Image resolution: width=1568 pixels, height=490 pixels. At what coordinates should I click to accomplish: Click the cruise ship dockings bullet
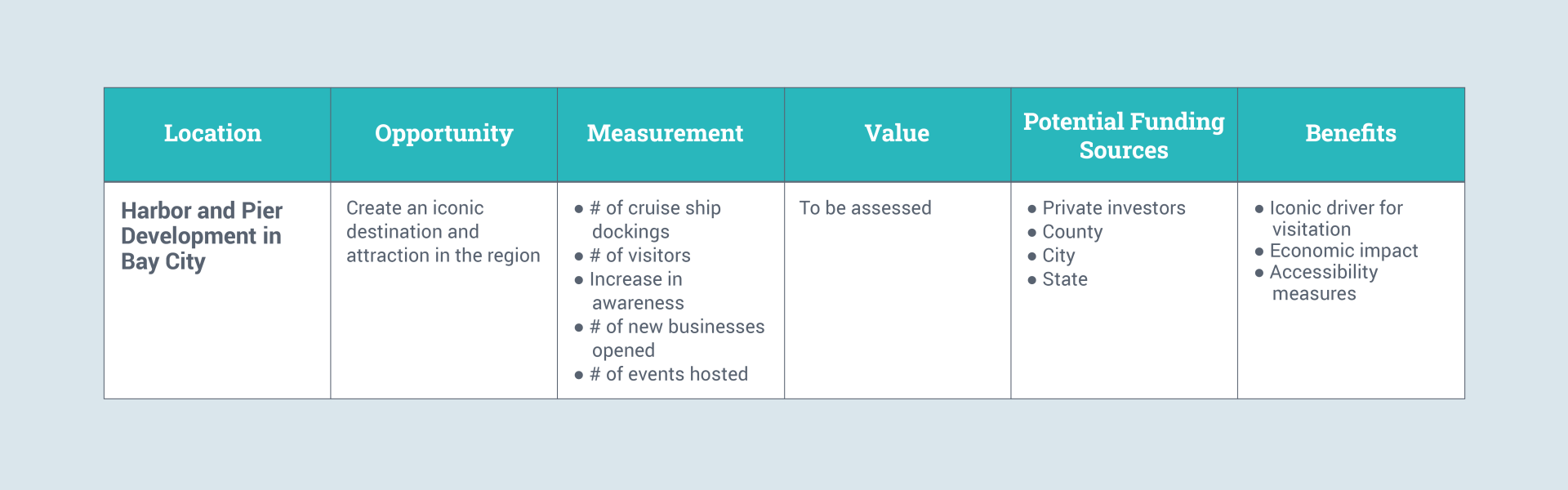[654, 220]
